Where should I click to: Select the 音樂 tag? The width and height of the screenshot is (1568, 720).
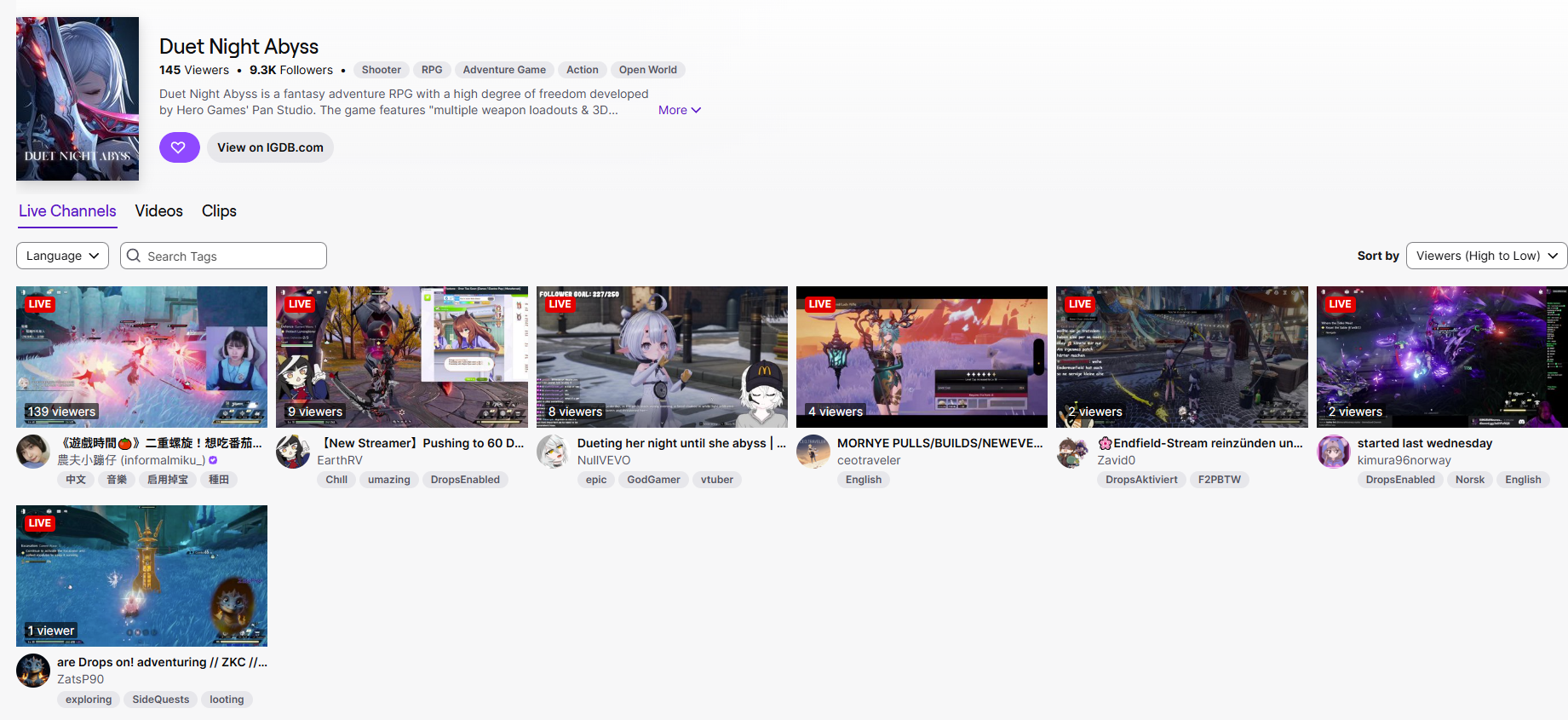pos(117,480)
